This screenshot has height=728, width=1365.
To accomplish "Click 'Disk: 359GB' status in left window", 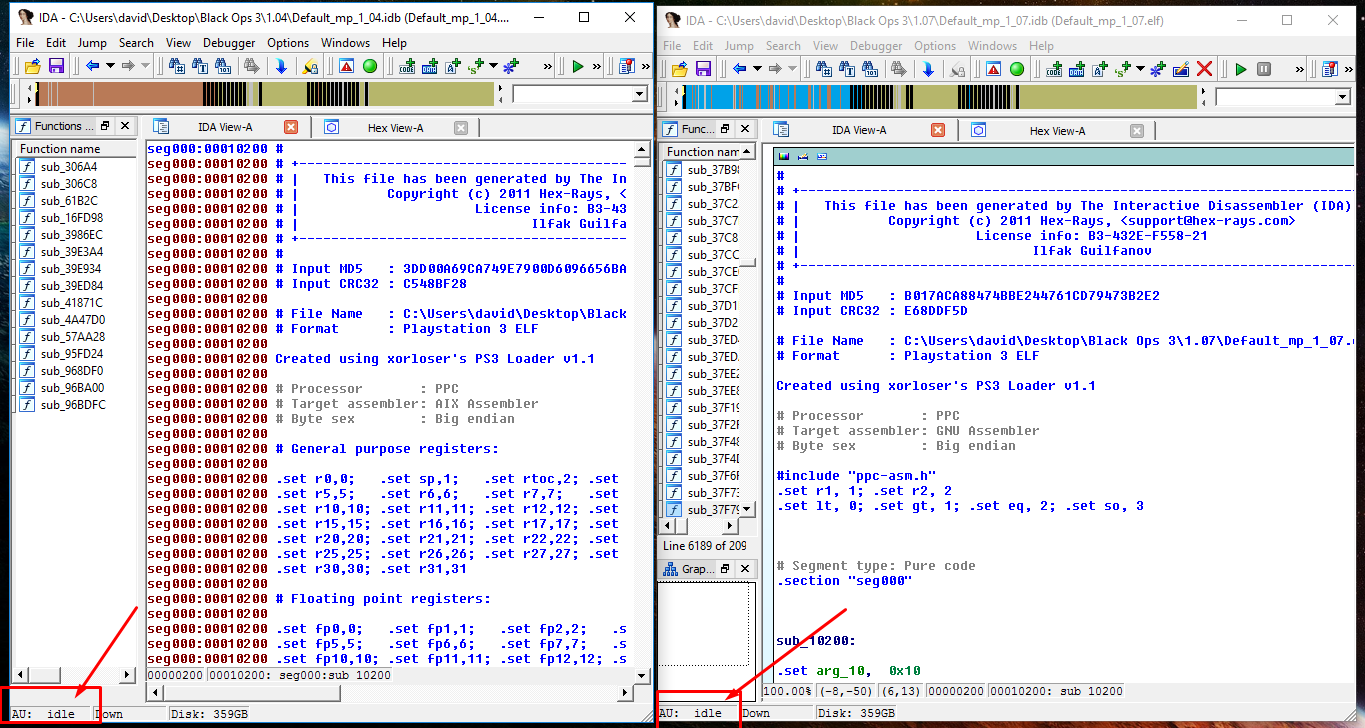I will click(208, 714).
